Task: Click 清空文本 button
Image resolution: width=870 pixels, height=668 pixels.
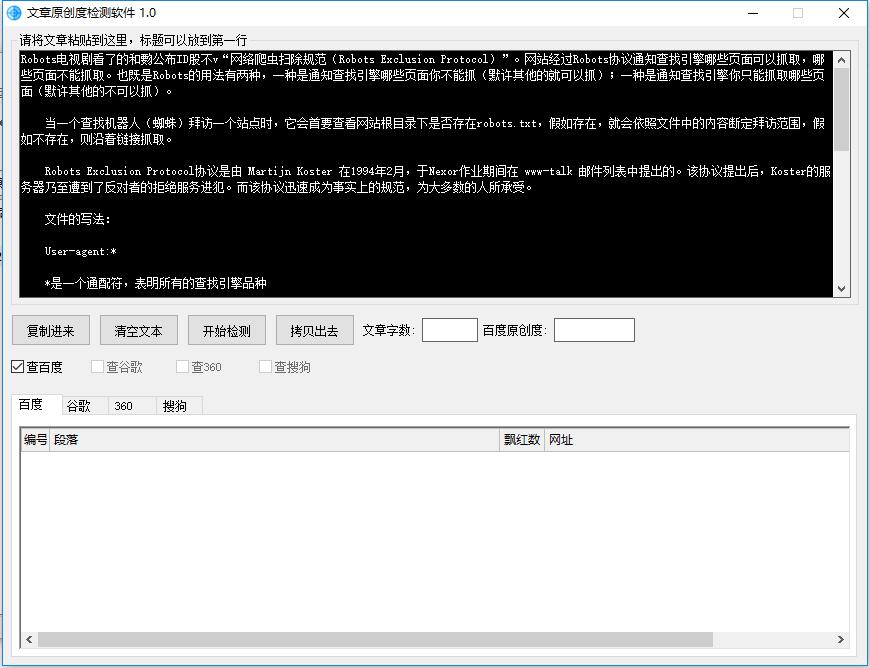Action: coord(139,331)
